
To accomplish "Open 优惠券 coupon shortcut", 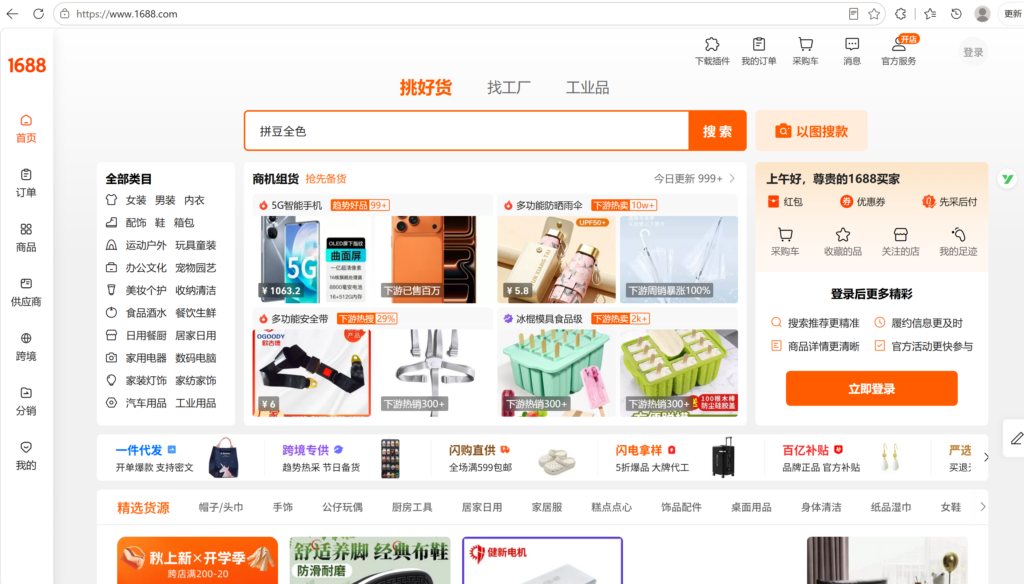I will (x=863, y=202).
